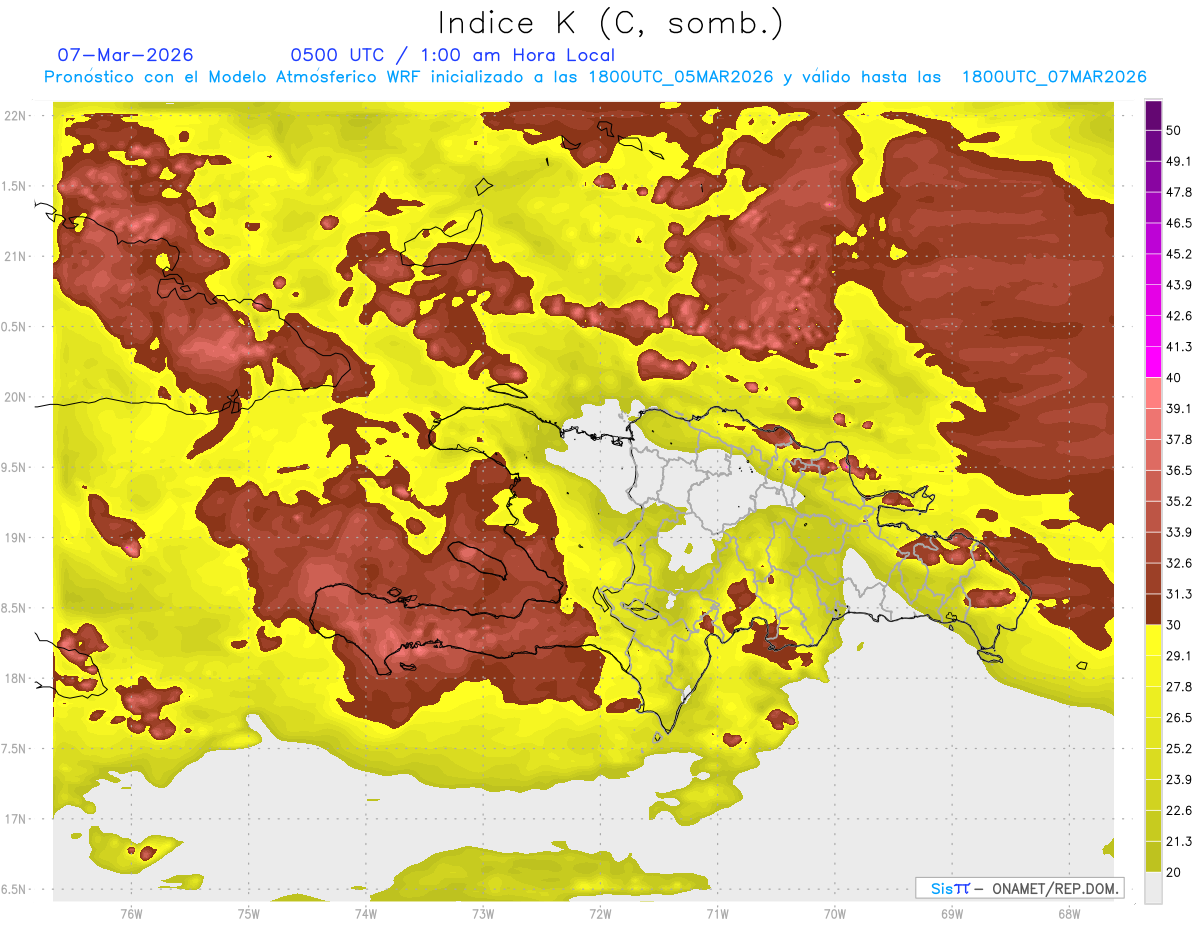Click the colorbar label "46.5"

click(1179, 223)
